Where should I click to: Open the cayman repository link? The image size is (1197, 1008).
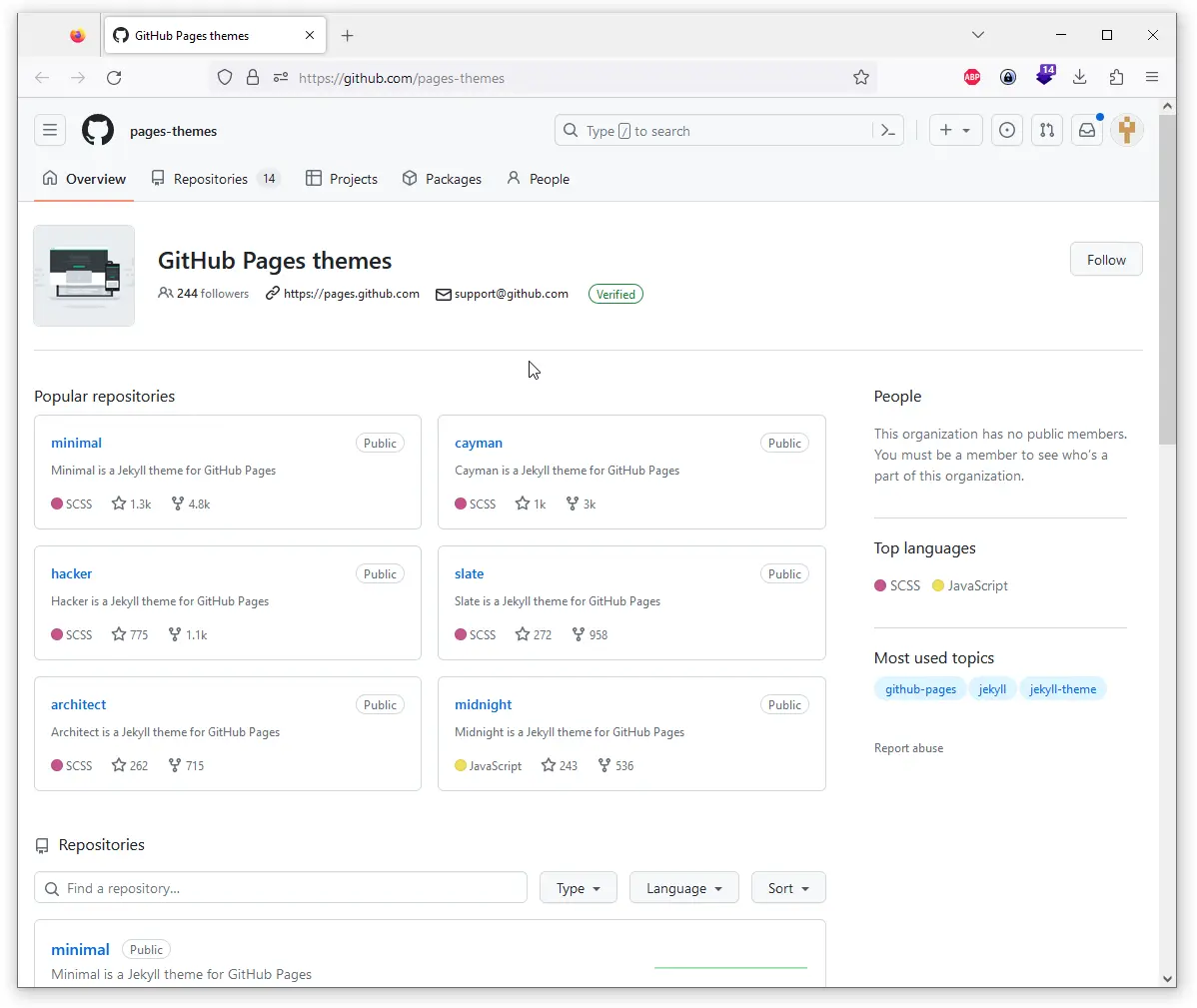[479, 444]
